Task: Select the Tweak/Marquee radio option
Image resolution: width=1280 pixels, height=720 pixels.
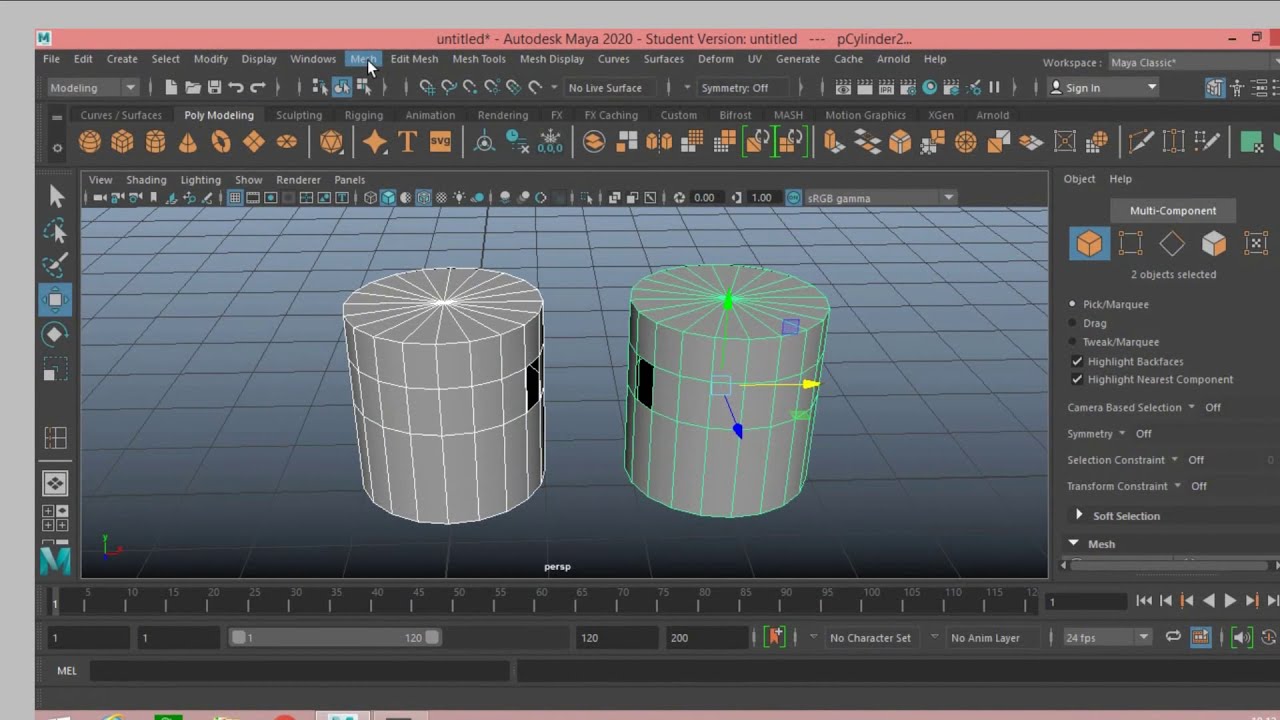Action: [1073, 342]
